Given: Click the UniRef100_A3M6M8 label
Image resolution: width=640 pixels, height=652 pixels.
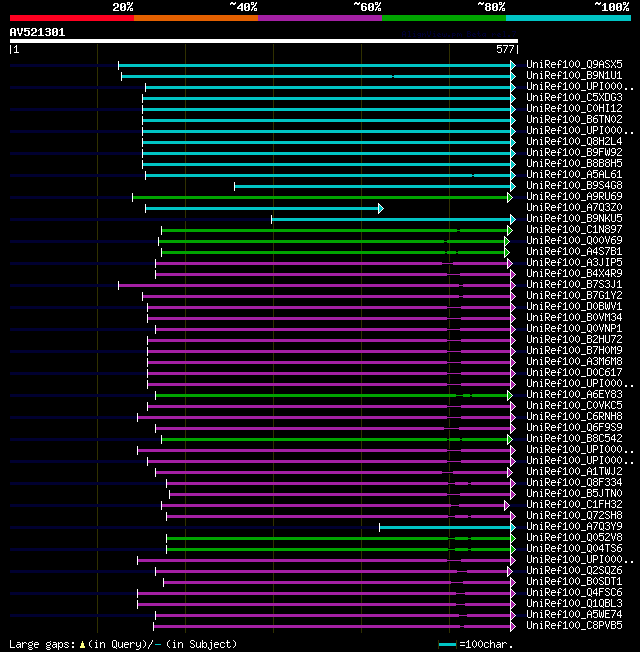Looking at the screenshot, I should 574,361.
